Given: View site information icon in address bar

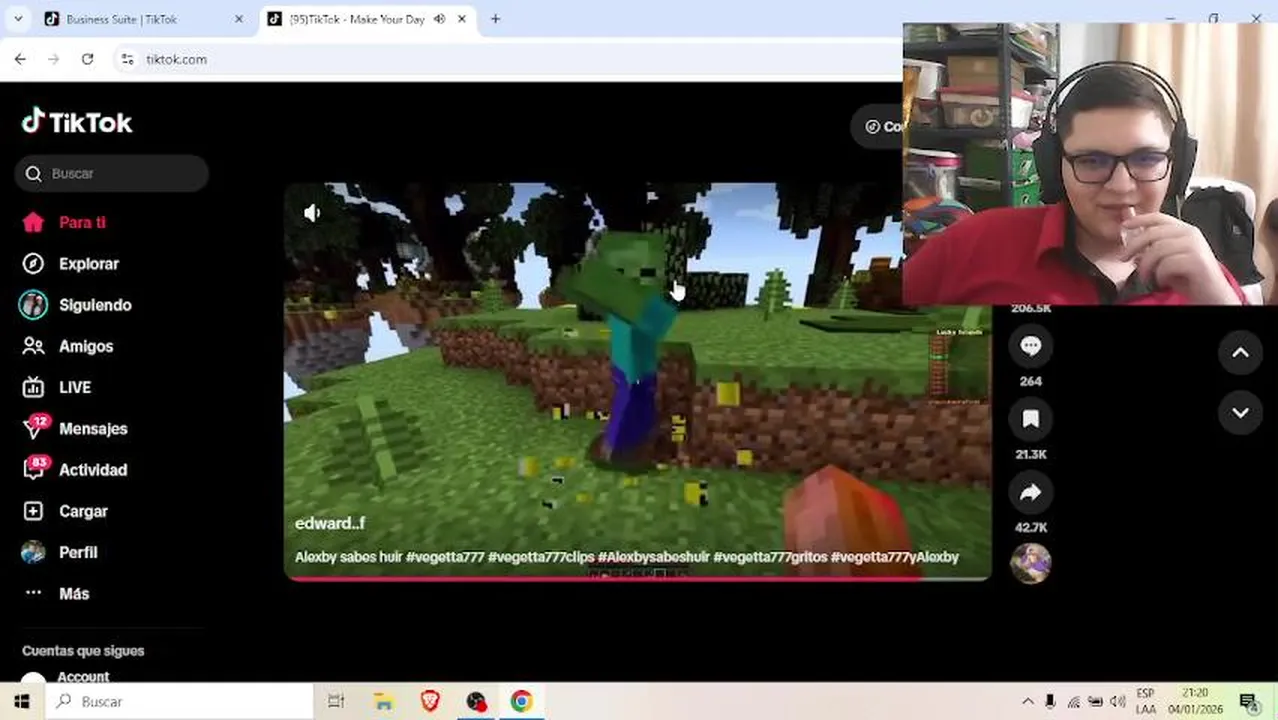Looking at the screenshot, I should click(127, 60).
